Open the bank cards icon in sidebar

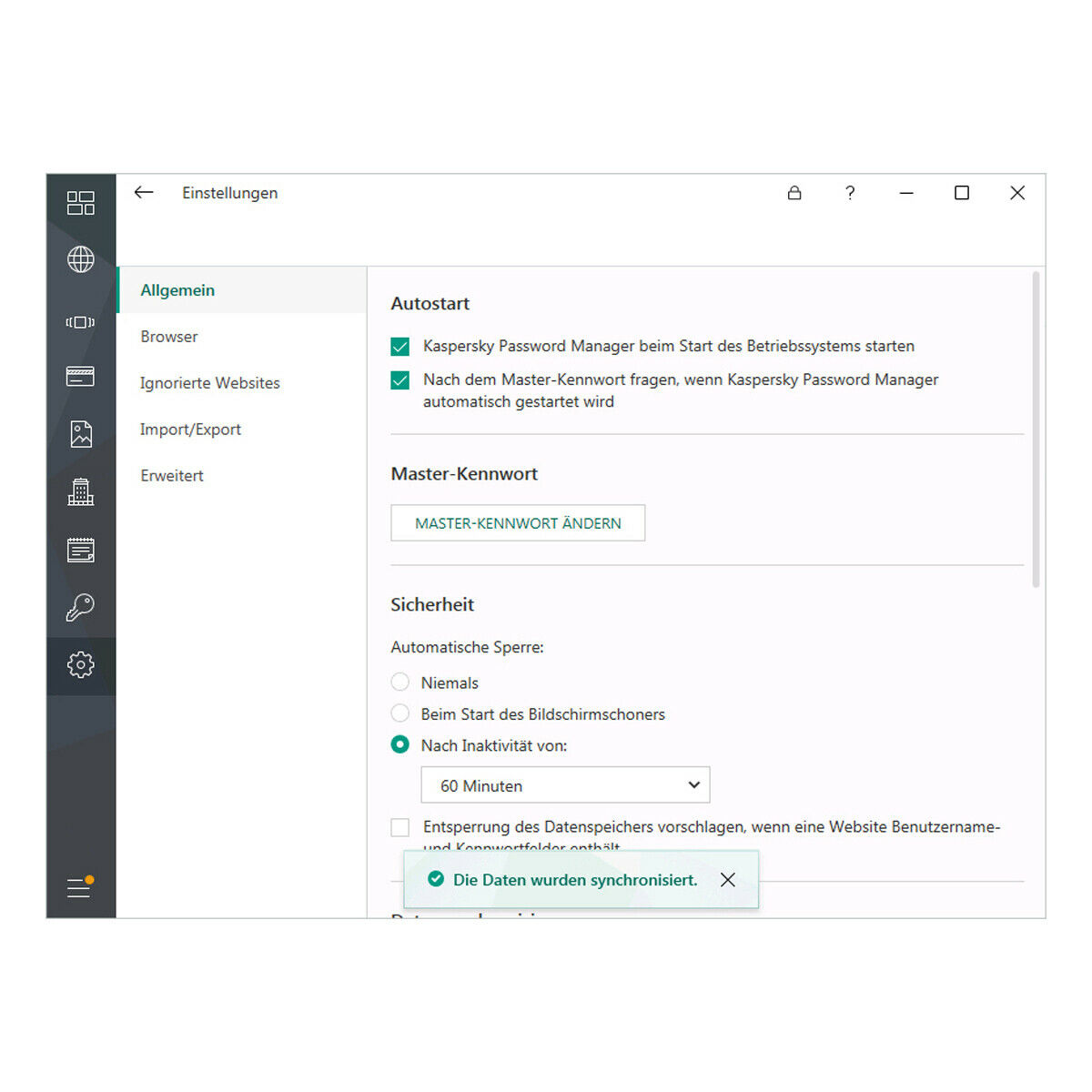pos(80,376)
